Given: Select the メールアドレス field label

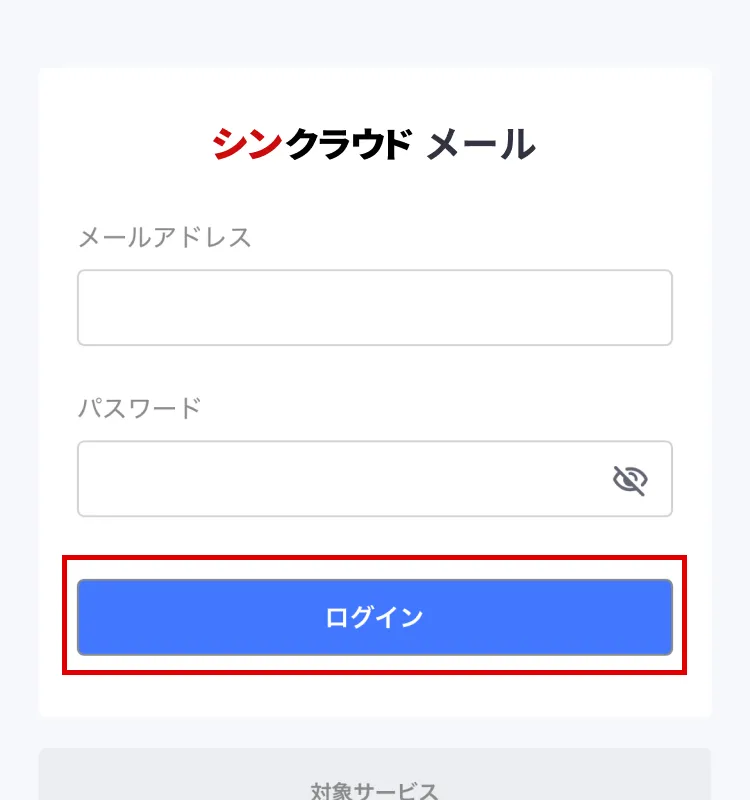Looking at the screenshot, I should tap(165, 237).
